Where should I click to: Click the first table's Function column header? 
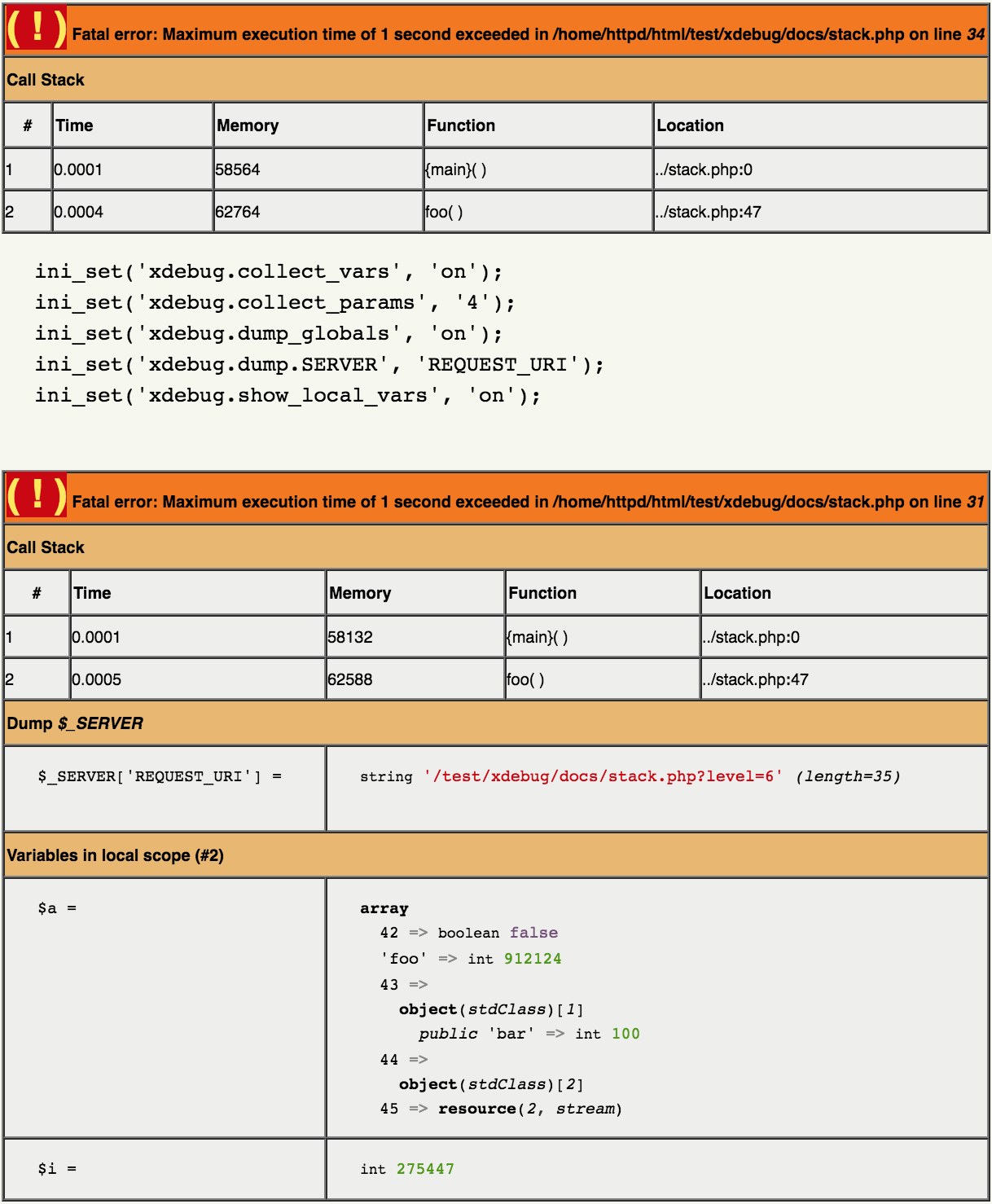(538, 125)
